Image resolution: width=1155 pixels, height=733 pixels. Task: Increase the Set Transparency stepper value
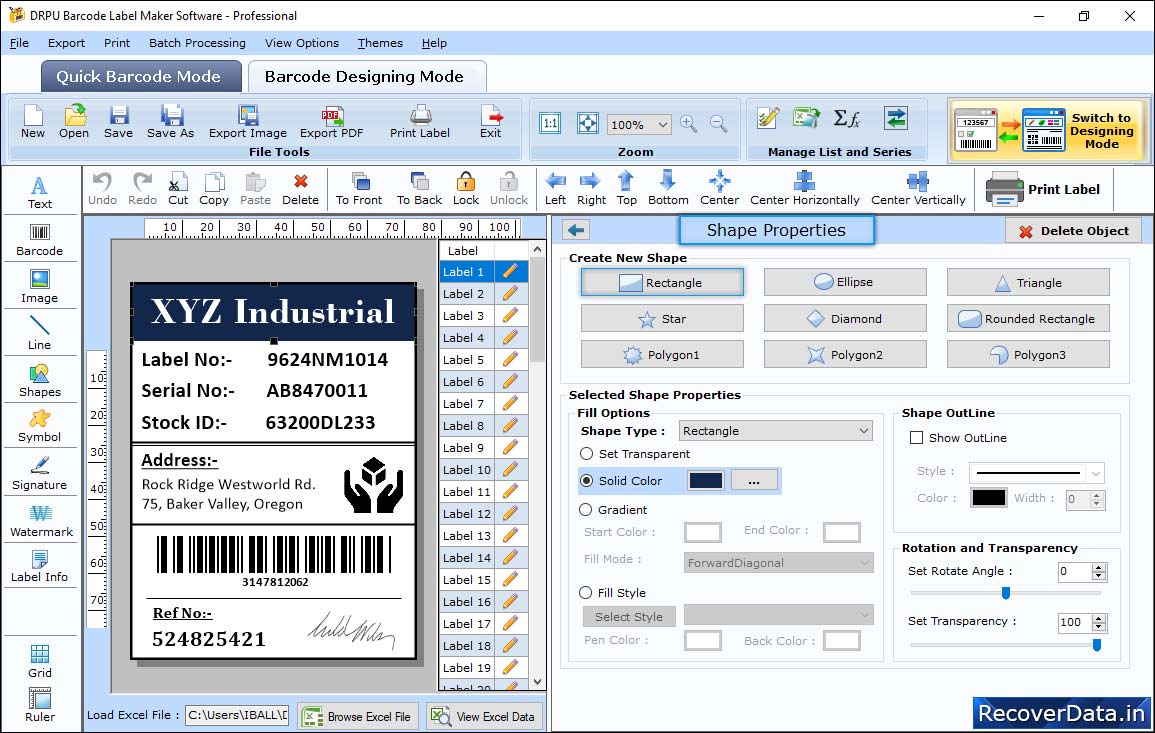coord(1099,618)
